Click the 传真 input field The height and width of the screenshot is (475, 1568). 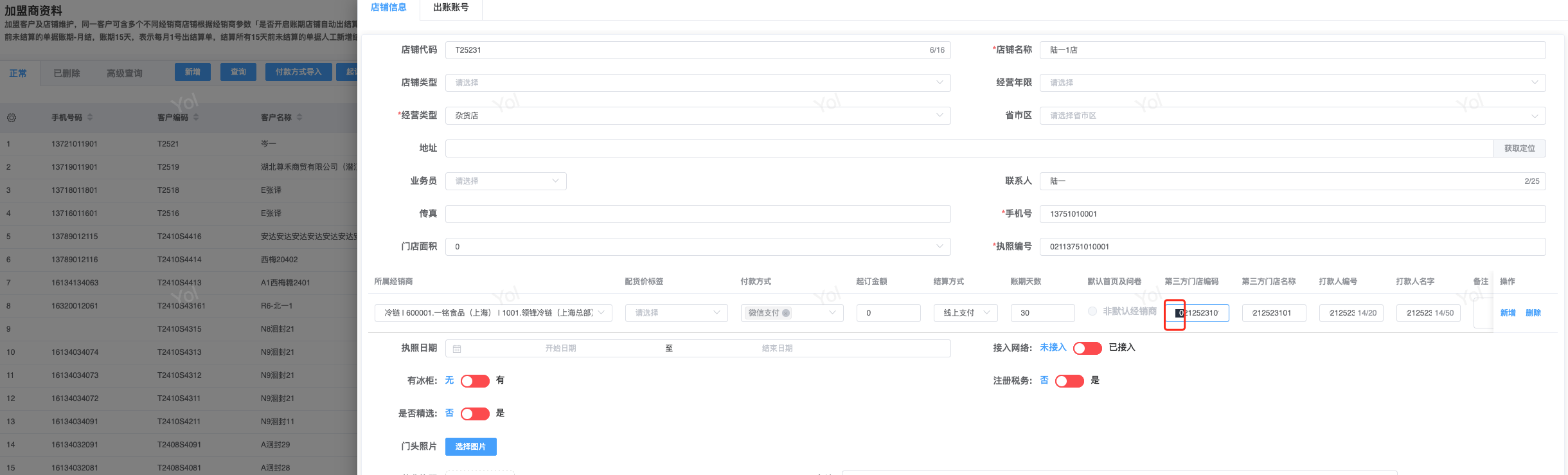click(x=698, y=214)
